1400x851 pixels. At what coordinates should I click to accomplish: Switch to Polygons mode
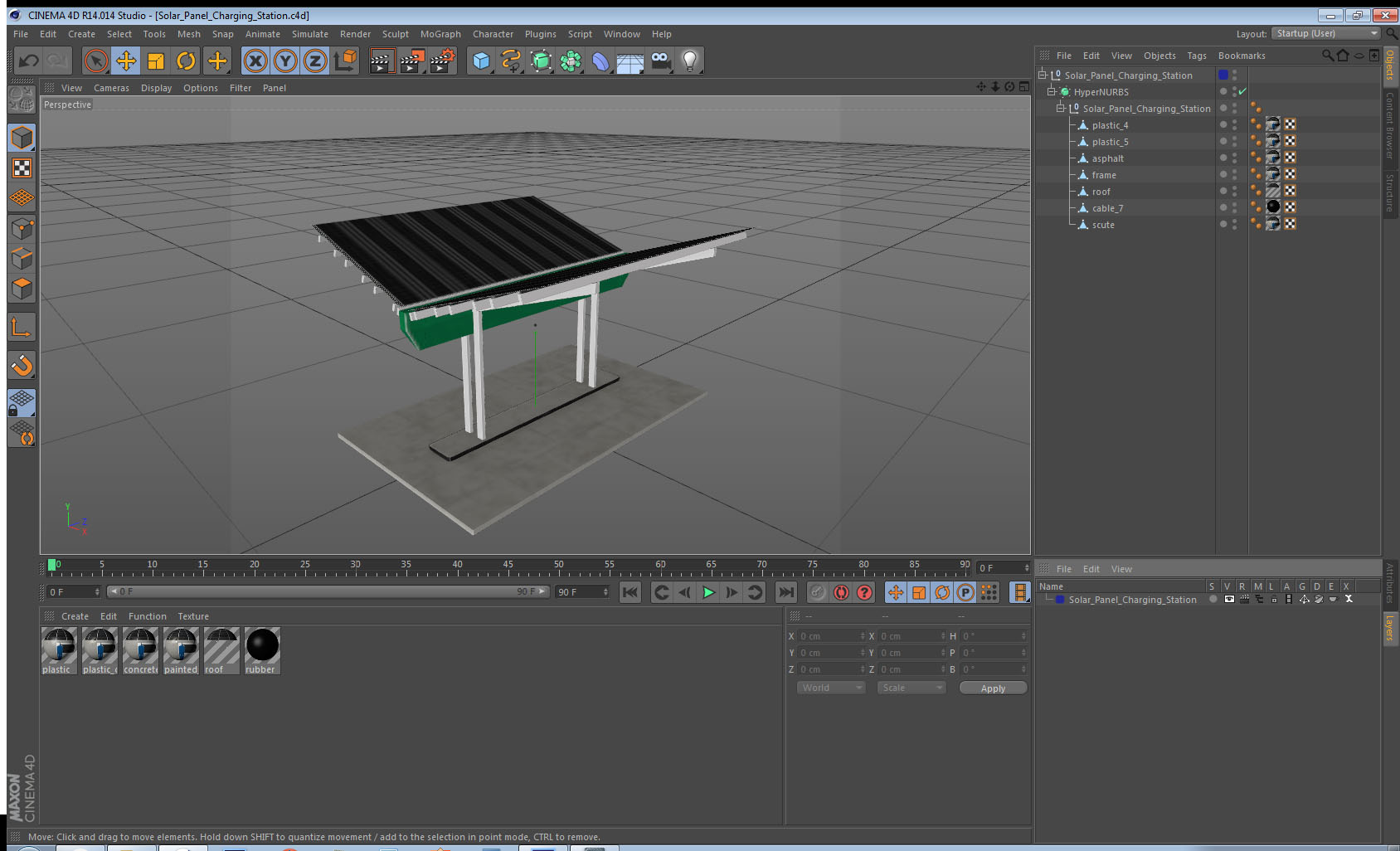pos(22,288)
